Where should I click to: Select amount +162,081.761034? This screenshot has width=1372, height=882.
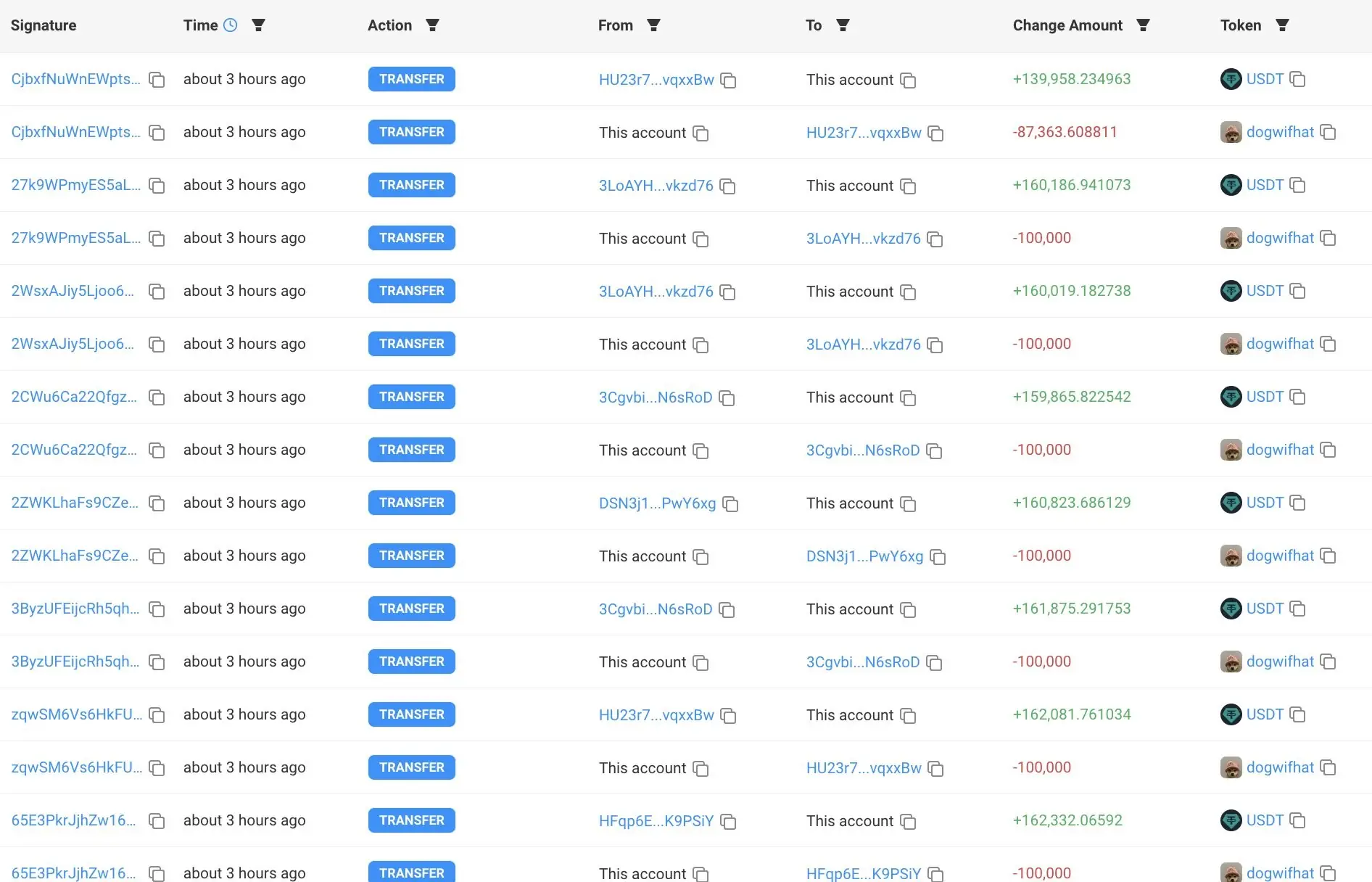[x=1072, y=714]
